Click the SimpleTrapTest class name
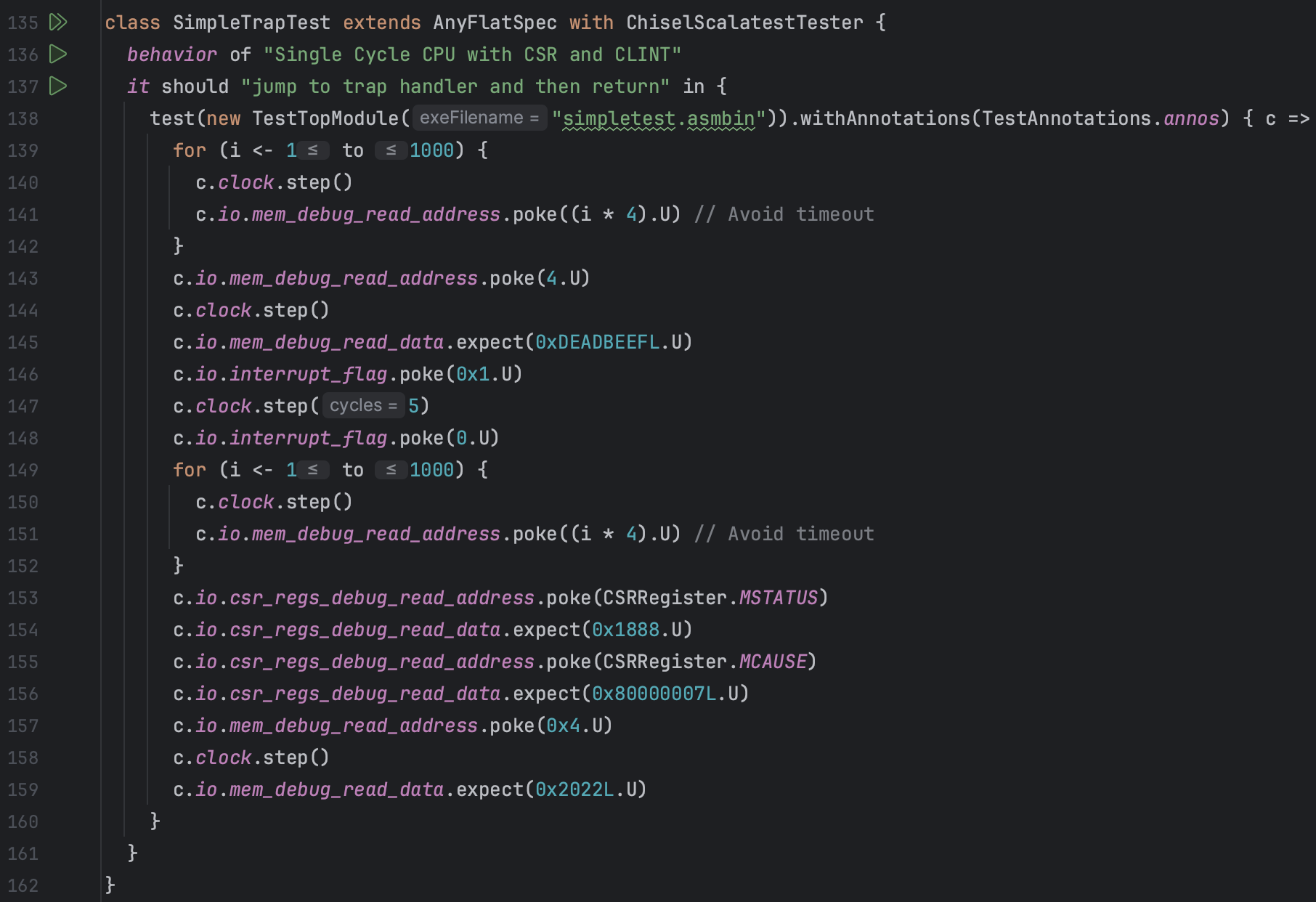This screenshot has height=902, width=1316. 251,23
